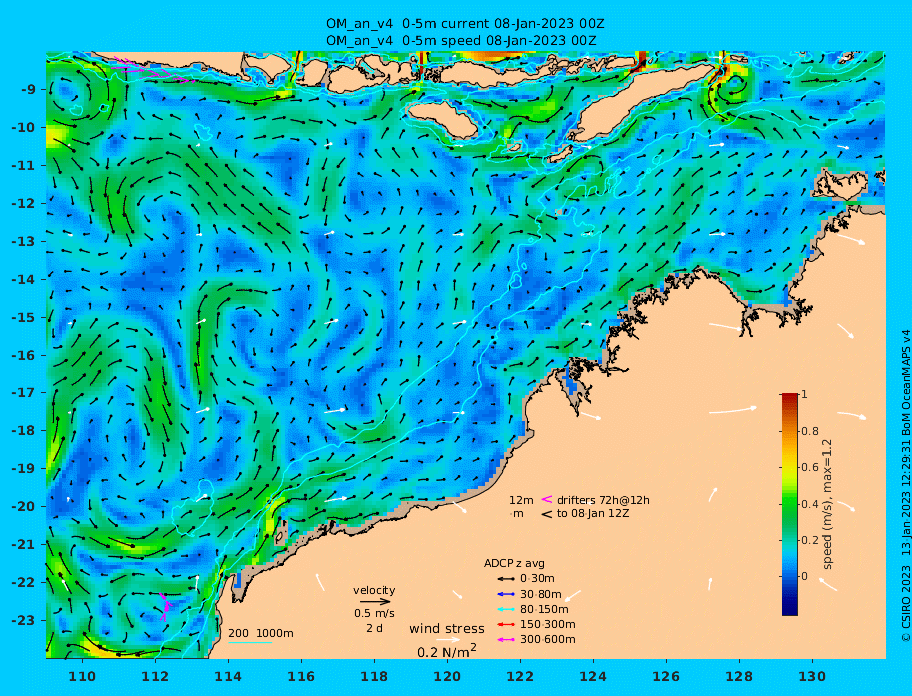The width and height of the screenshot is (912, 696).
Task: Click the color bar tick label '0.2'
Action: tap(810, 540)
